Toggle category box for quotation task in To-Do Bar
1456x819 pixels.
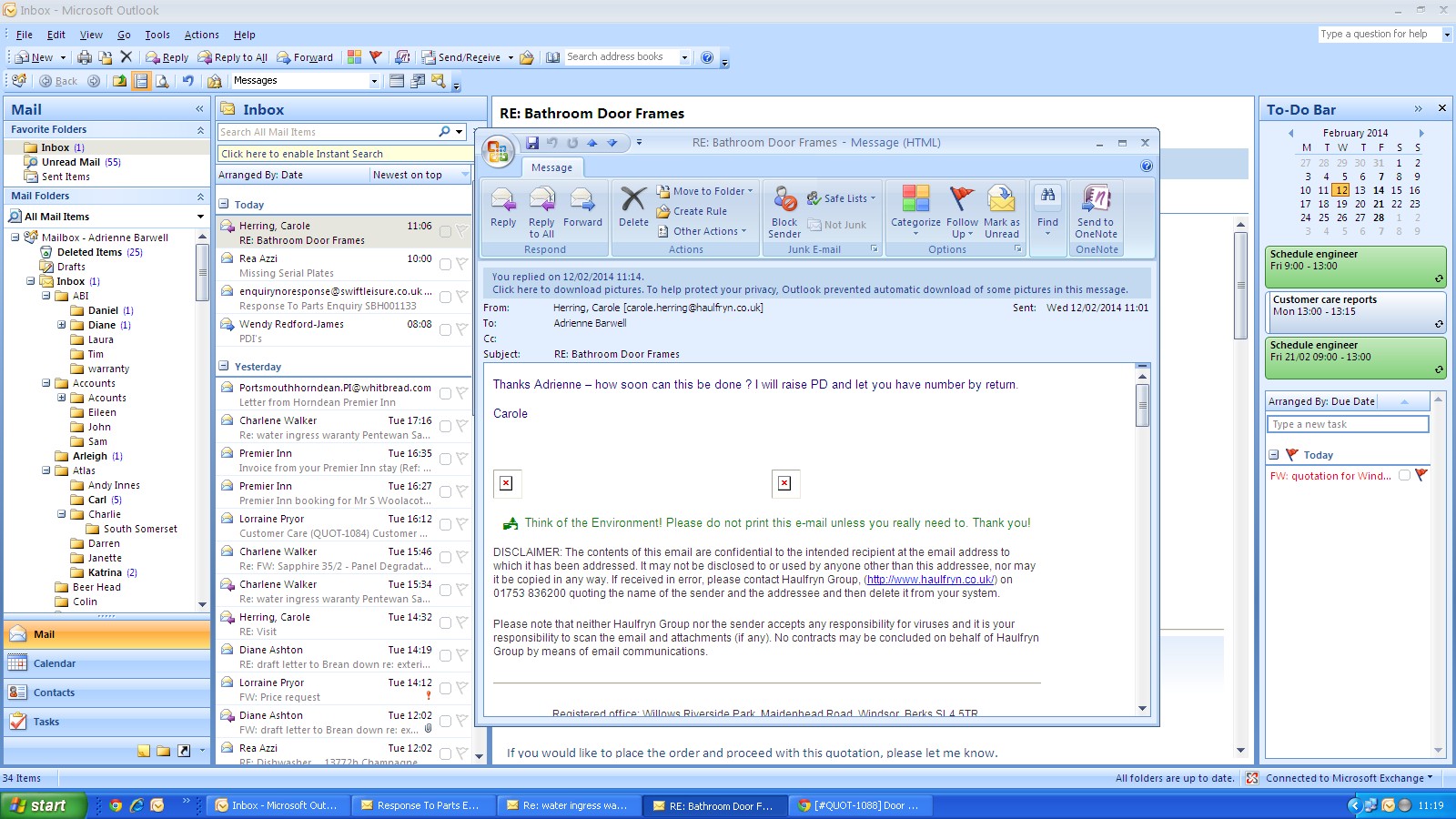tap(1405, 476)
